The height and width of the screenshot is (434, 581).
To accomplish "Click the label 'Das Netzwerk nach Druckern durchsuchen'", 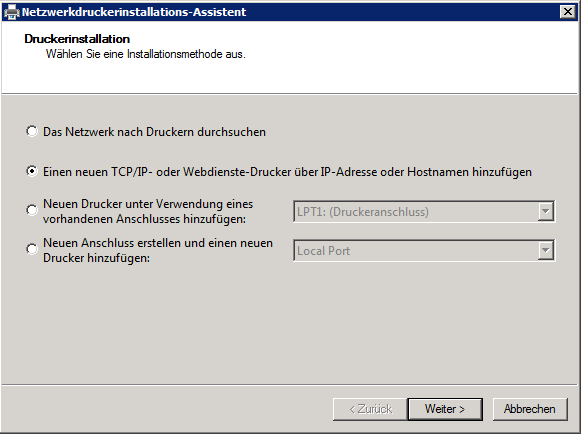I will pyautogui.click(x=154, y=132).
